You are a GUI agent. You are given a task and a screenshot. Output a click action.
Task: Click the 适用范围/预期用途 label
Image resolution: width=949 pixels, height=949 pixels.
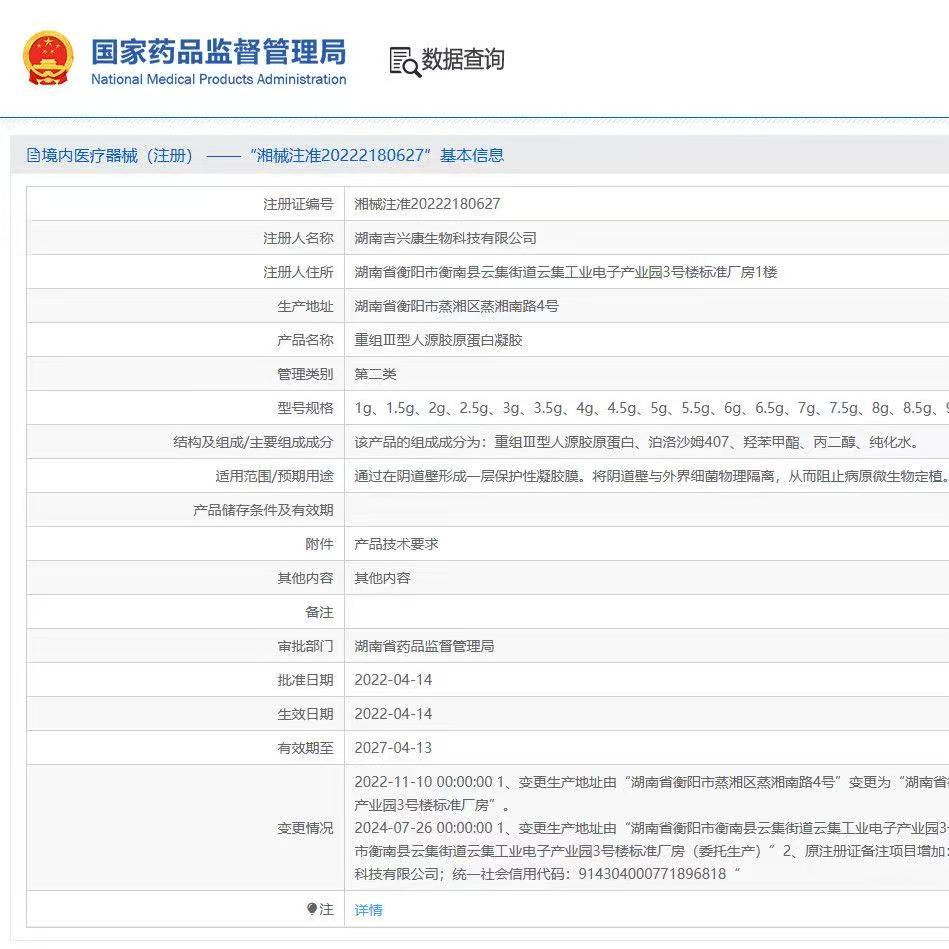coord(275,476)
